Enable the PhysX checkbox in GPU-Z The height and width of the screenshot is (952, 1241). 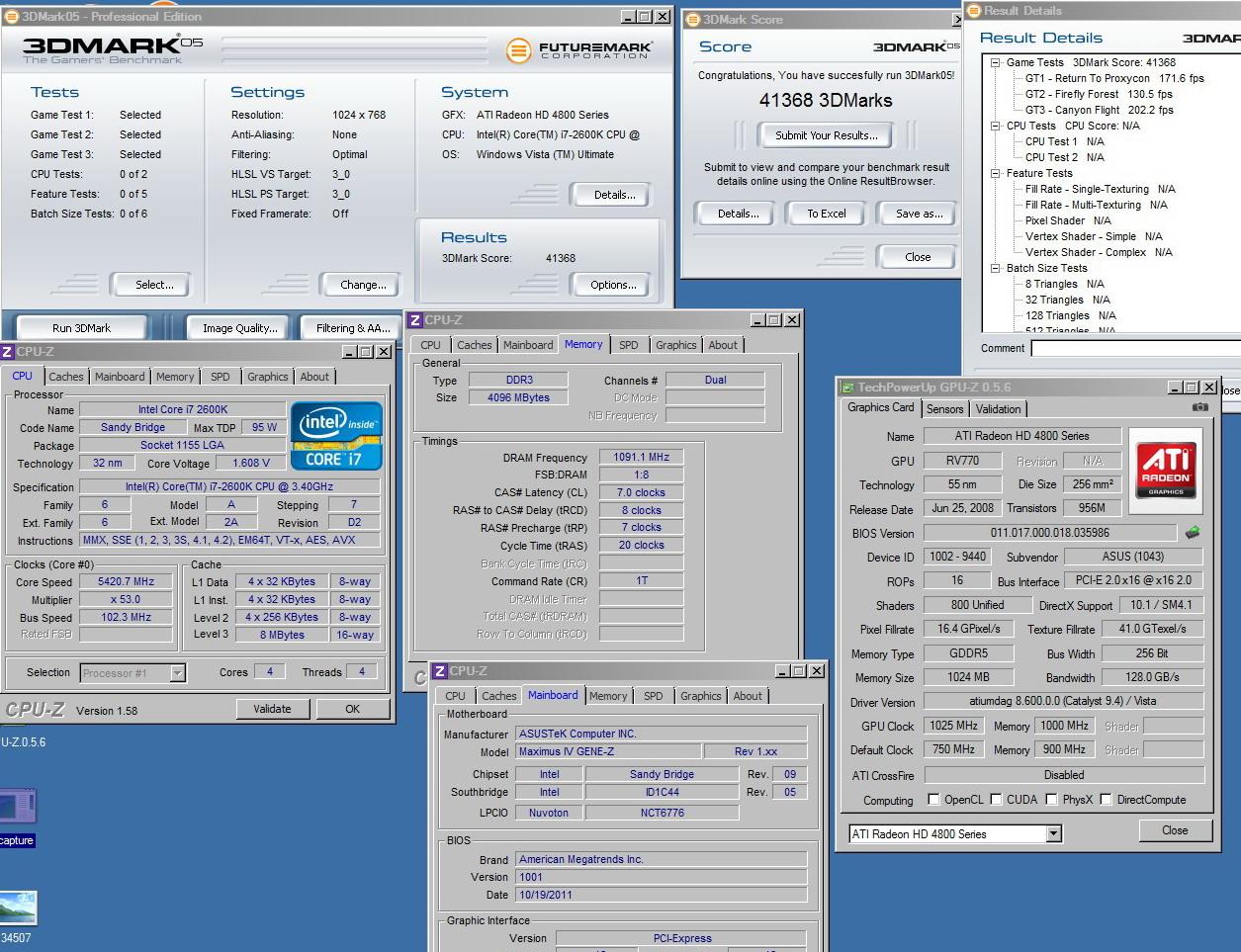(1052, 799)
